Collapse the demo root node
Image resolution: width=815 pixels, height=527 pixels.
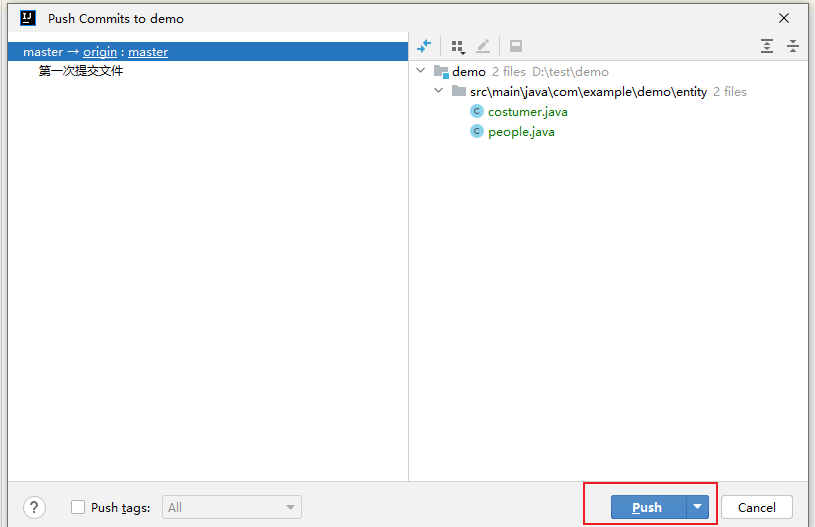tap(421, 72)
